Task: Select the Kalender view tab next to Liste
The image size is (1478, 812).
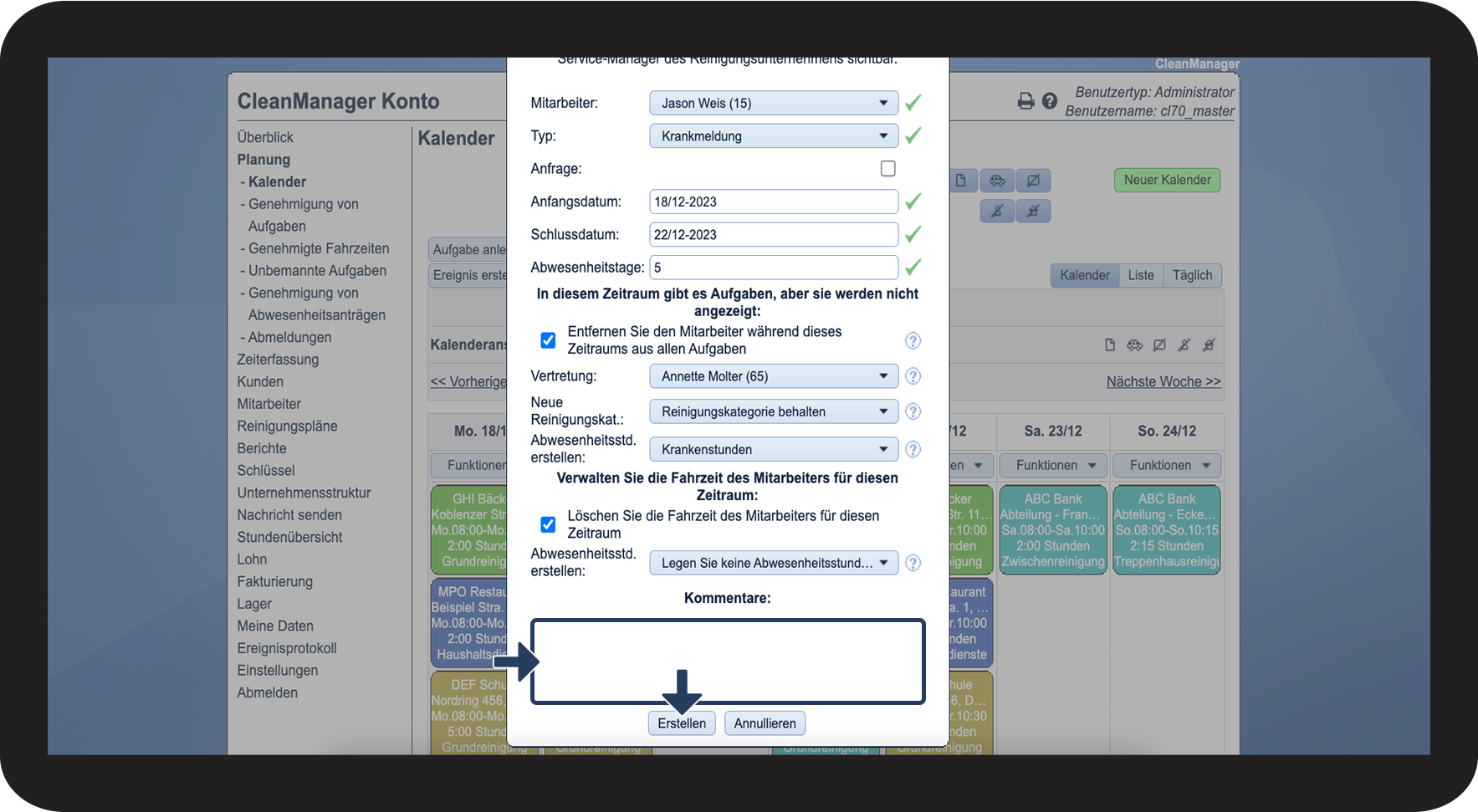Action: point(1085,275)
